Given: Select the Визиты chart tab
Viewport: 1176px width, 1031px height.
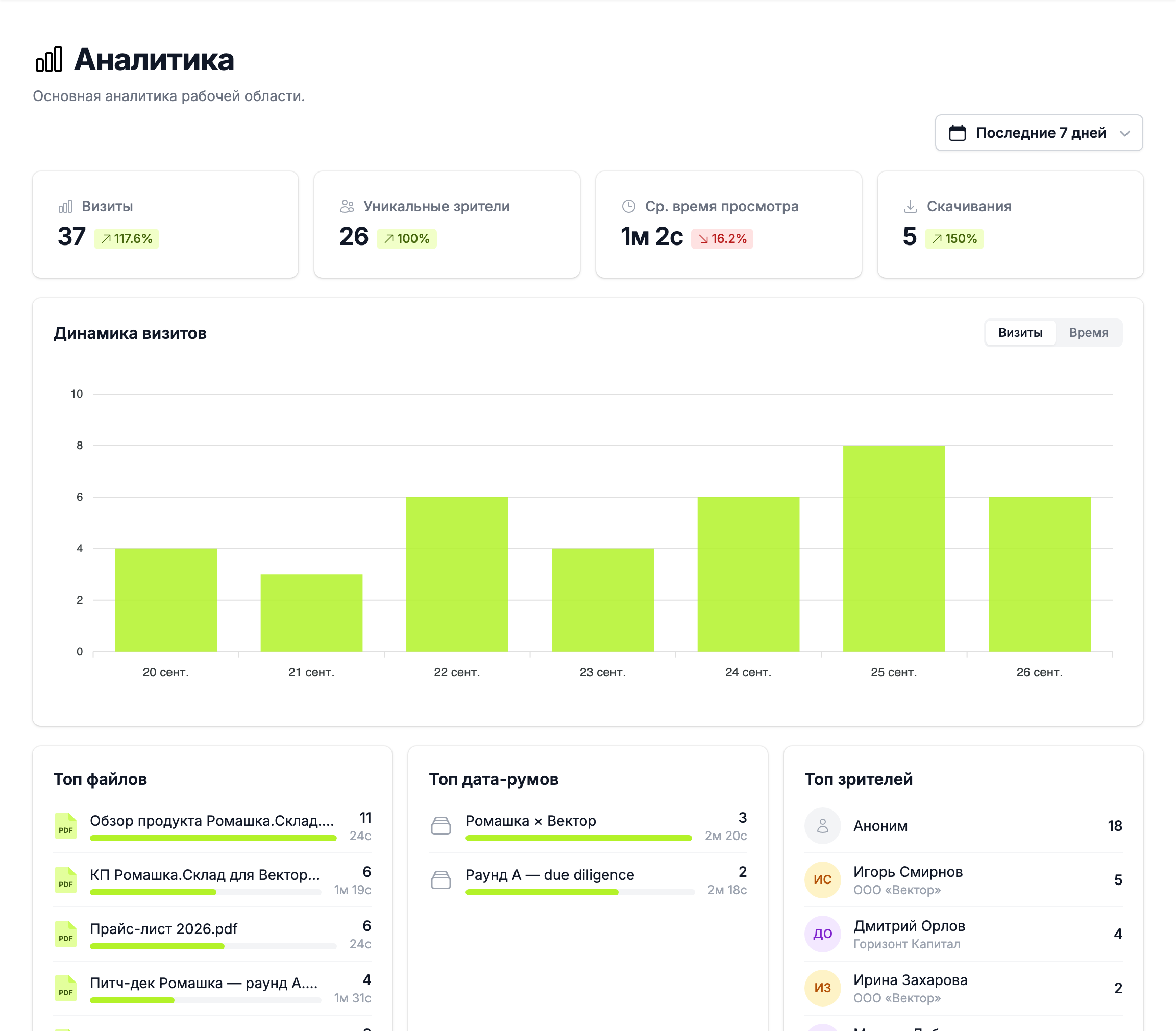Looking at the screenshot, I should pos(1020,333).
